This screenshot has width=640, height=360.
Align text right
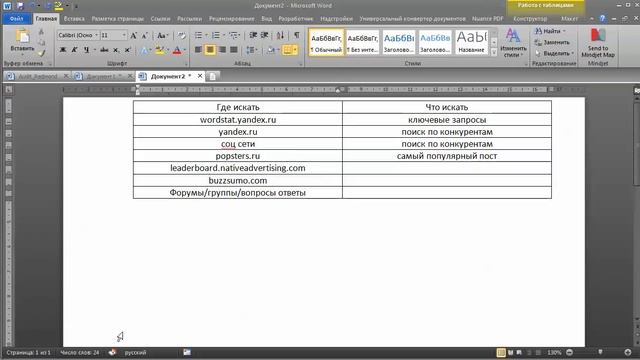222,50
